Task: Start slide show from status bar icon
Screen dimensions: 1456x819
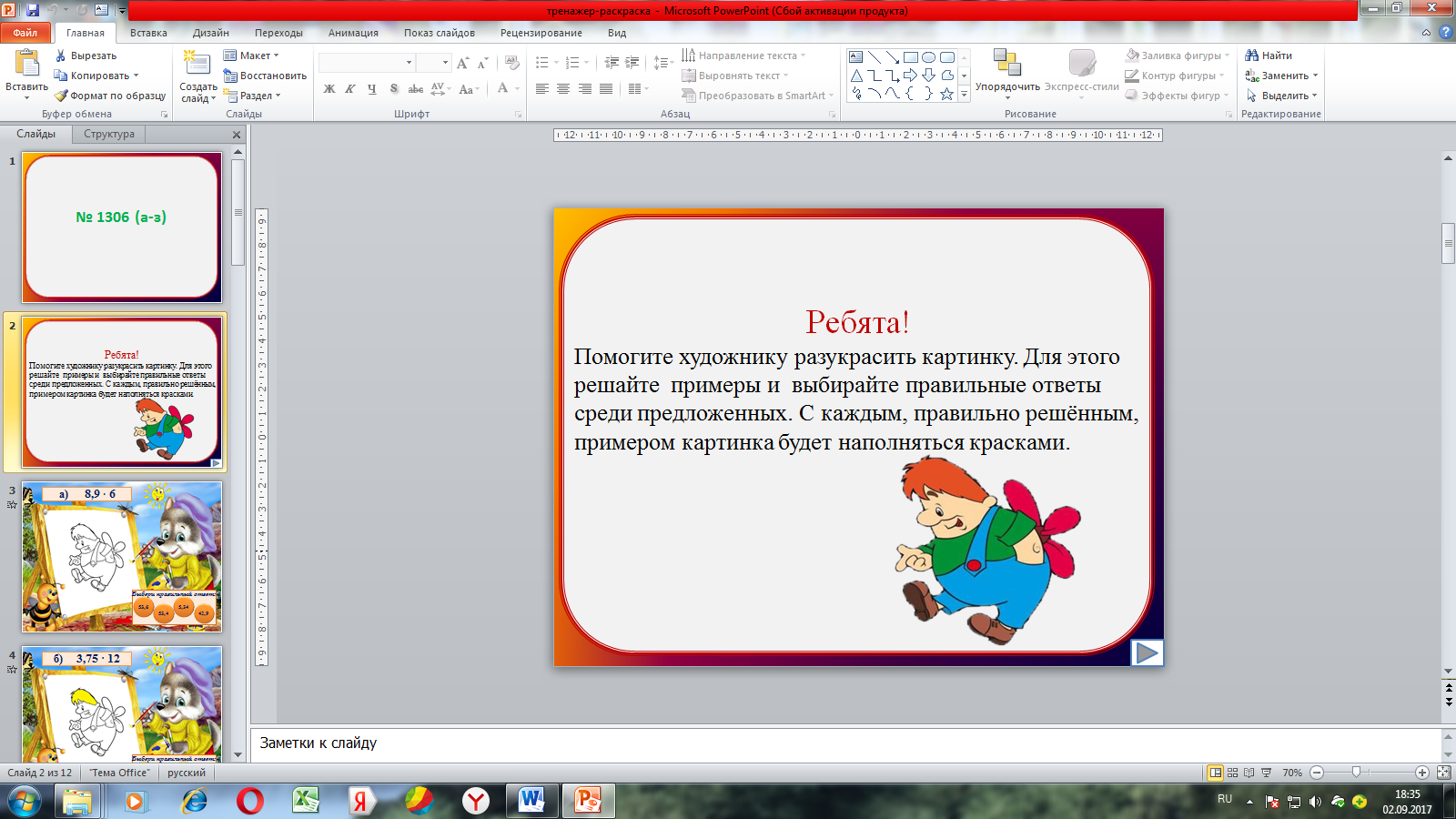Action: coord(1266,773)
